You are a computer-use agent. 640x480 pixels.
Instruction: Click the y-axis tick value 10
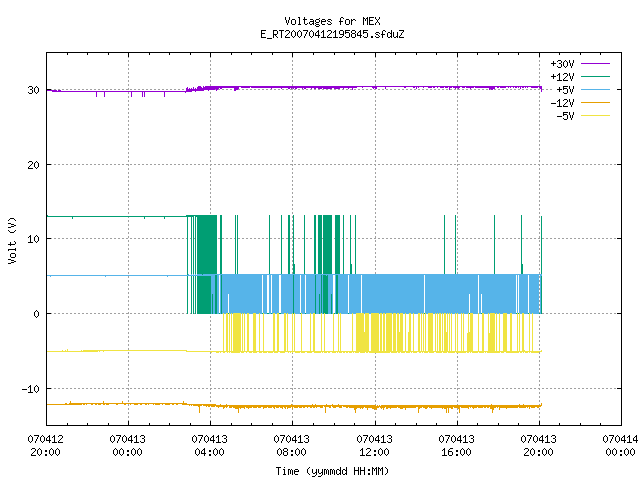click(33, 239)
